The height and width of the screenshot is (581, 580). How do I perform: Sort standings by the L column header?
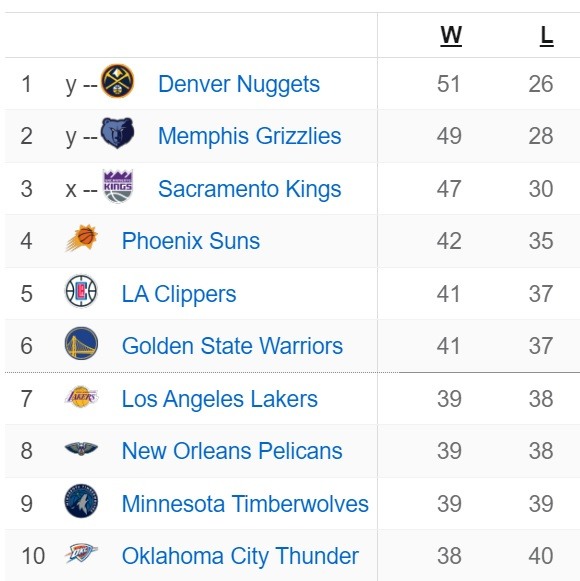coord(547,36)
